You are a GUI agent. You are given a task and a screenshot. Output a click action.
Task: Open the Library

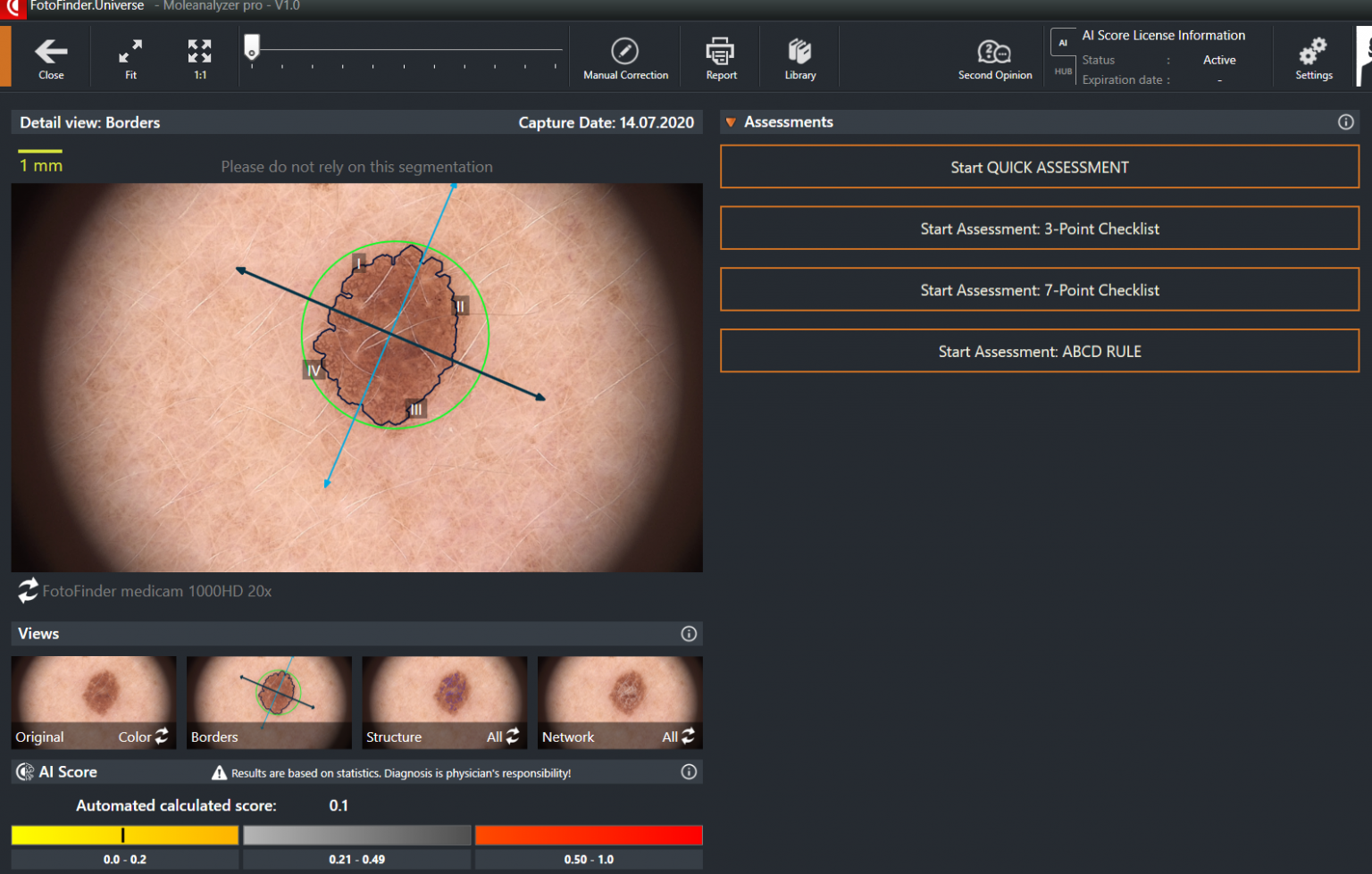click(799, 55)
